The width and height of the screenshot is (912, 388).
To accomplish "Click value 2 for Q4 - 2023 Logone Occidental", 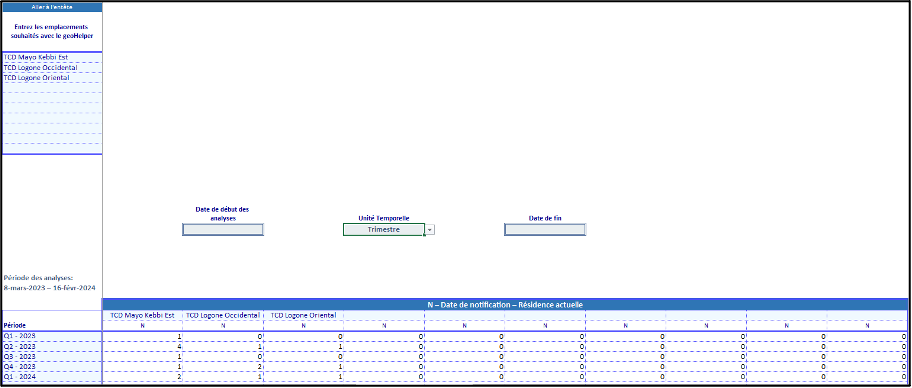I will coord(223,366).
